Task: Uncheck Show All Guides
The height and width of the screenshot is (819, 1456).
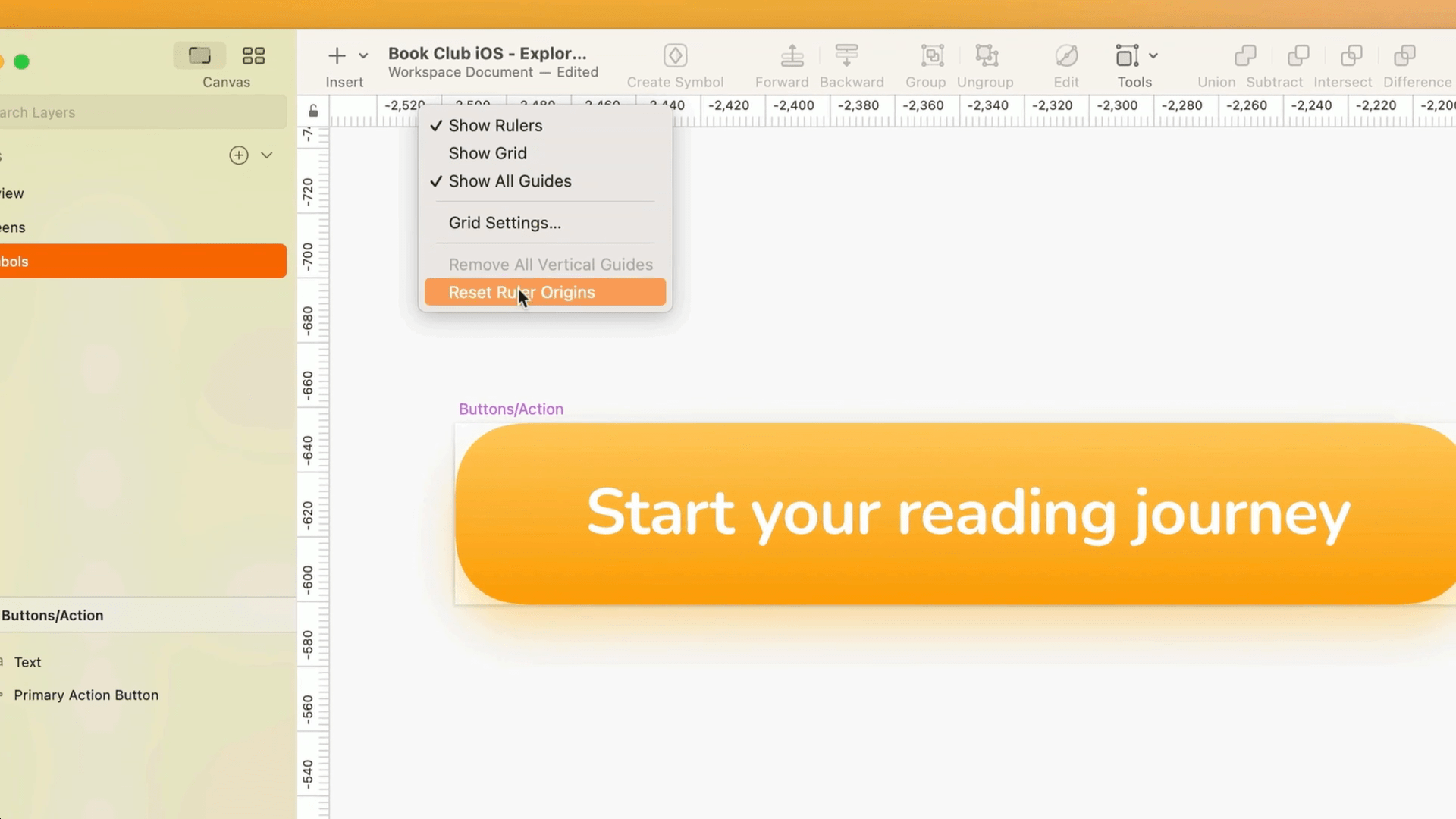Action: [509, 181]
